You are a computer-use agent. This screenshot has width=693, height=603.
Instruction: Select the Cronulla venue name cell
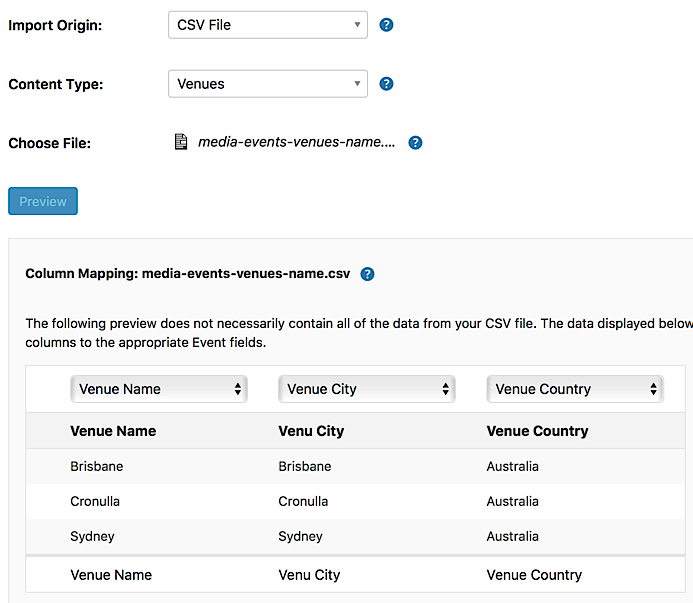(x=95, y=501)
